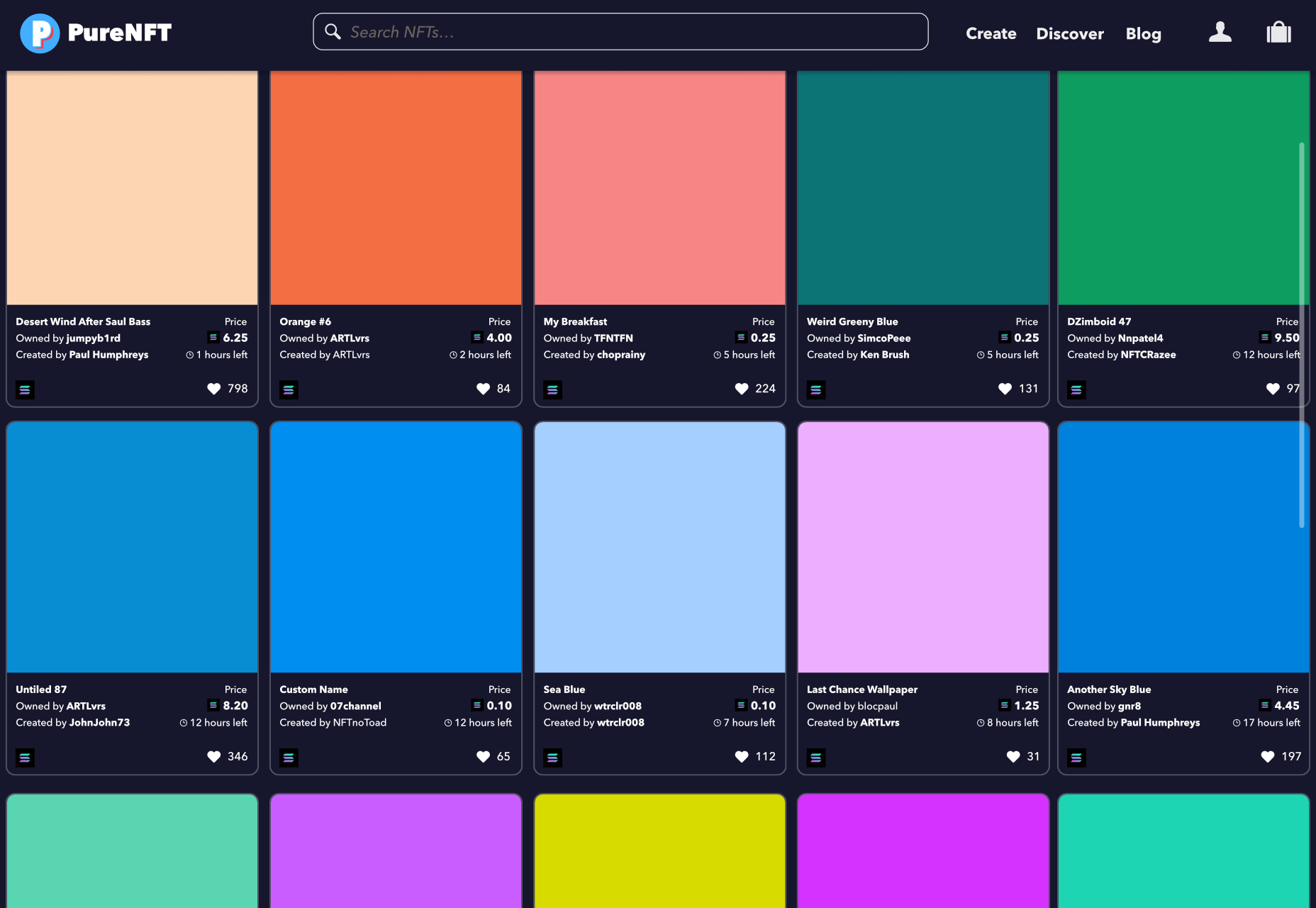1316x908 pixels.
Task: Click the heart on DZimboid 47 card
Action: [1273, 389]
